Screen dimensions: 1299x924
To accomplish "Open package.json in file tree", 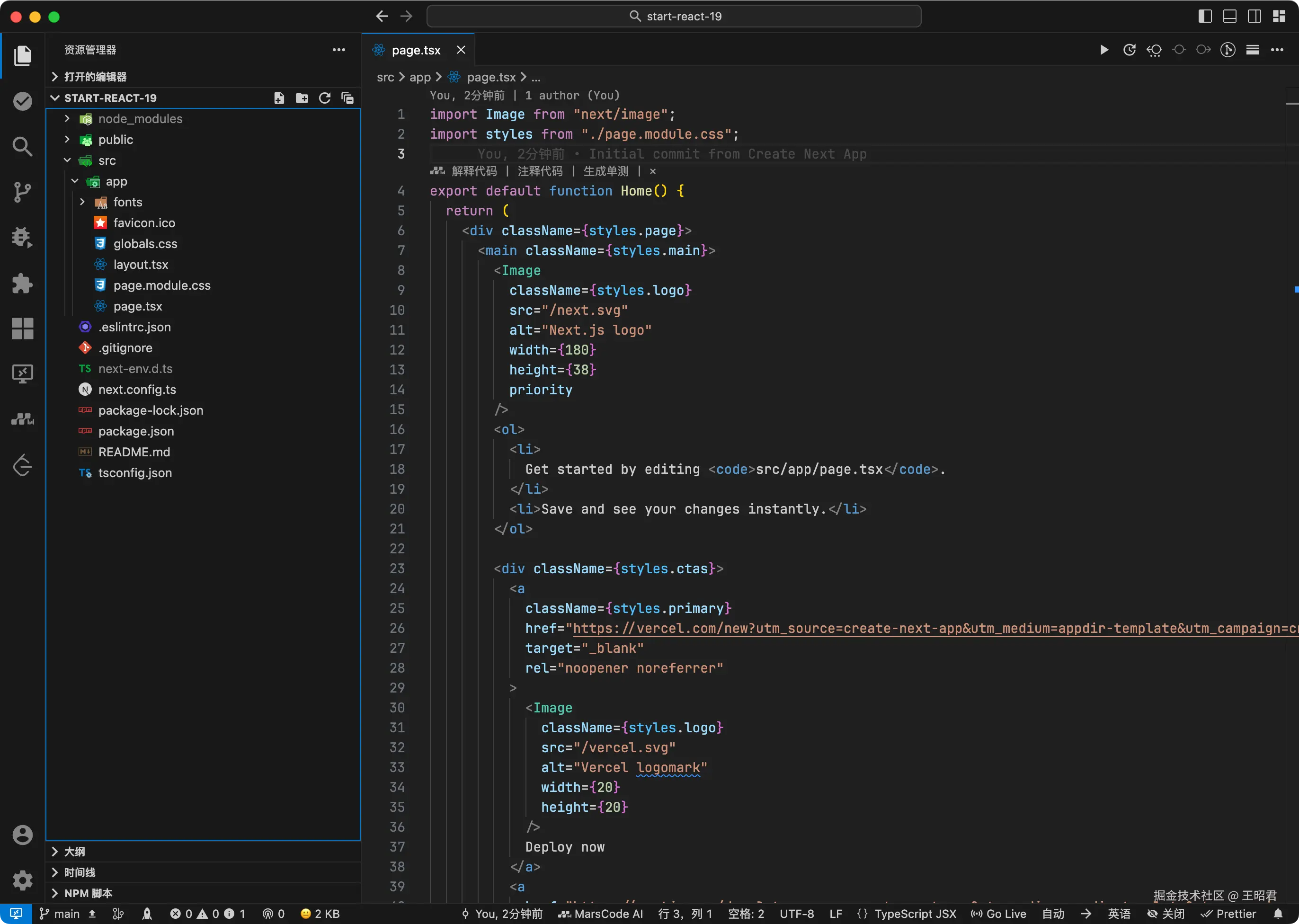I will [x=136, y=431].
